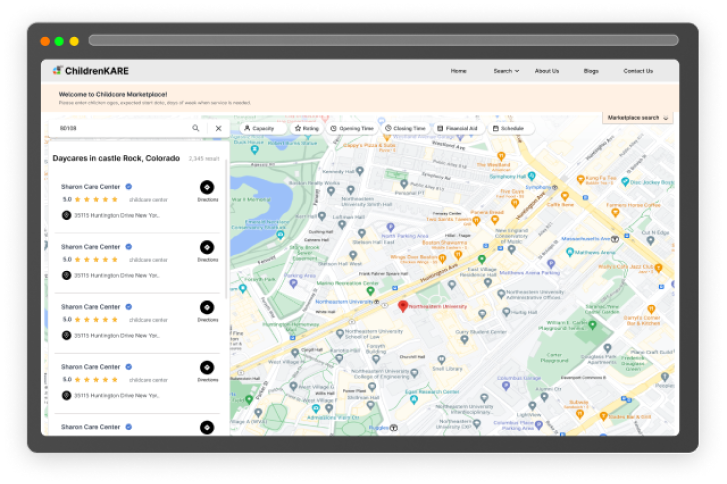727x484 pixels.
Task: Click the zip code search field
Action: (120, 128)
